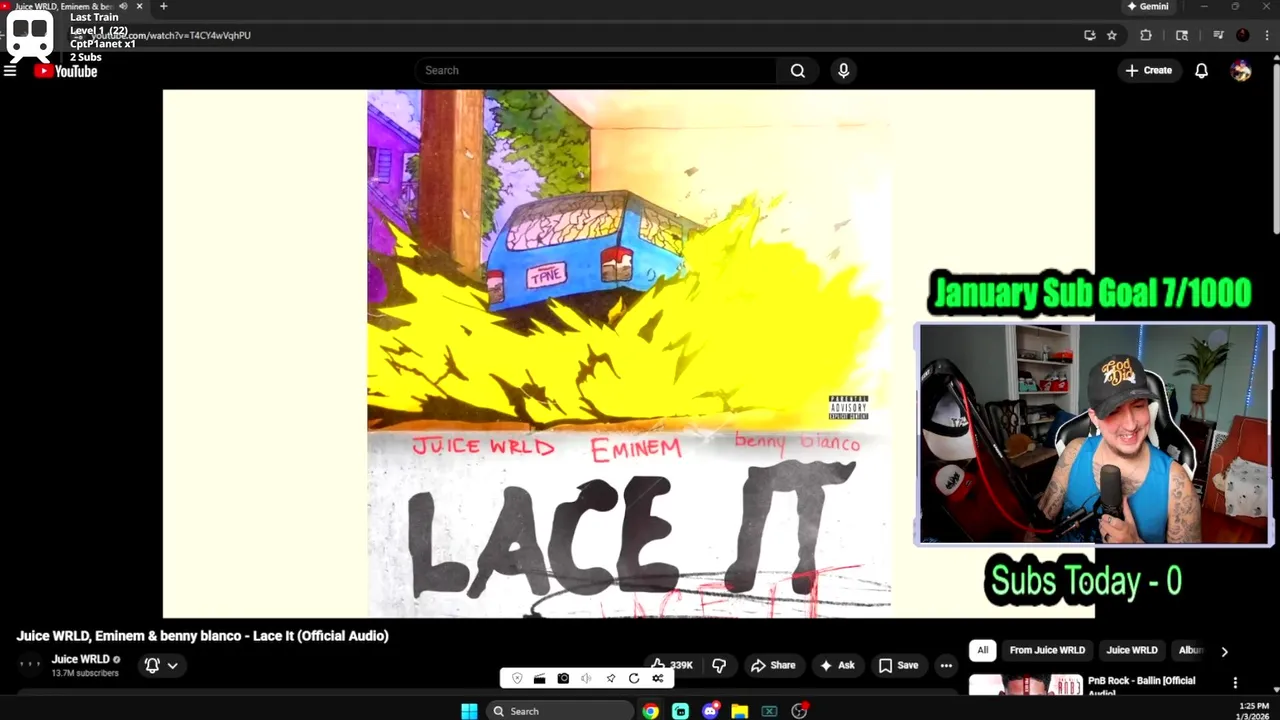Open PnB Rock - Ballin video title
Viewport: 1280px width, 720px height.
(x=1141, y=685)
